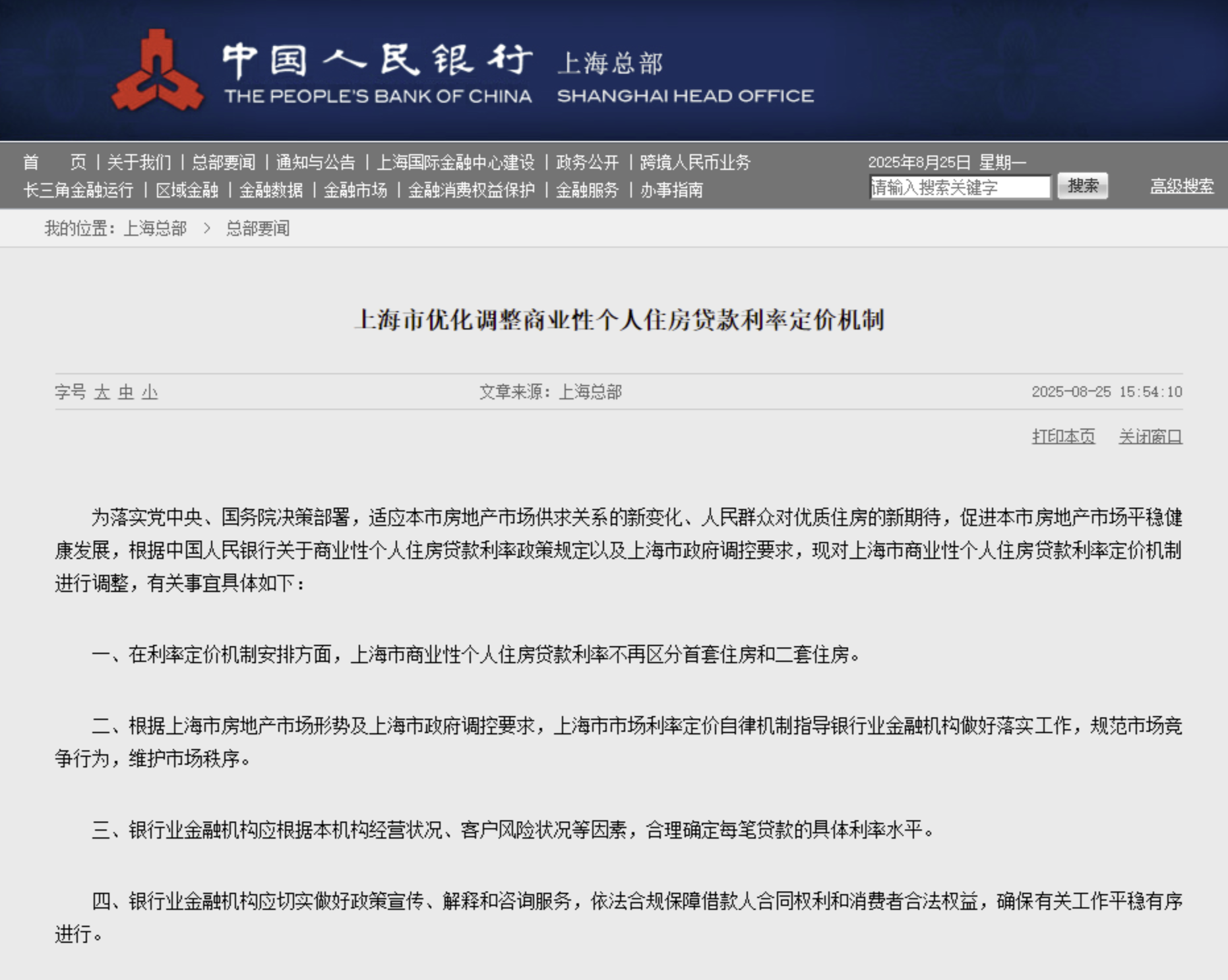The image size is (1228, 980).
Task: Navigate to 金融市场
Action: pyautogui.click(x=355, y=191)
